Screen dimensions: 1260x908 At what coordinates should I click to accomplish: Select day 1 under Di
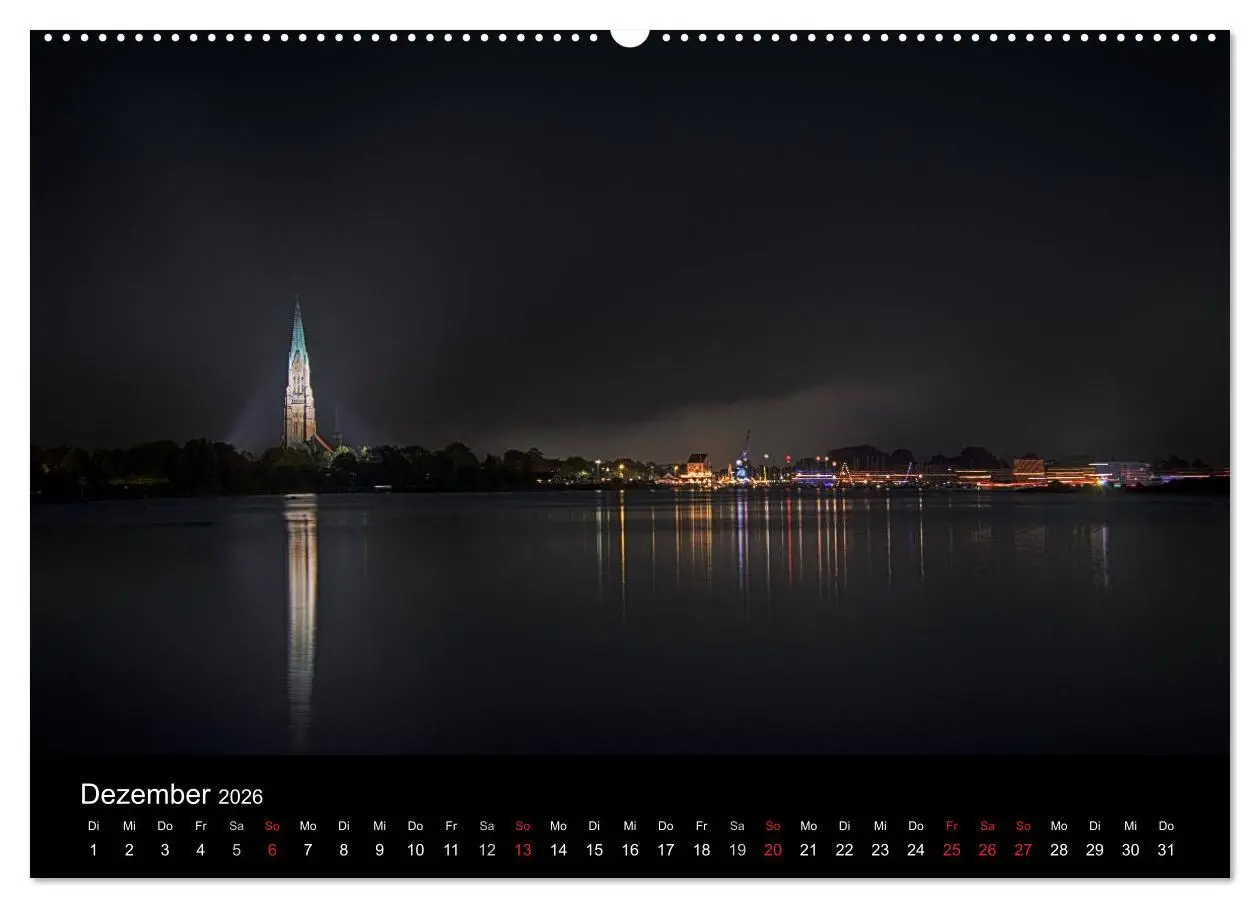coord(94,850)
